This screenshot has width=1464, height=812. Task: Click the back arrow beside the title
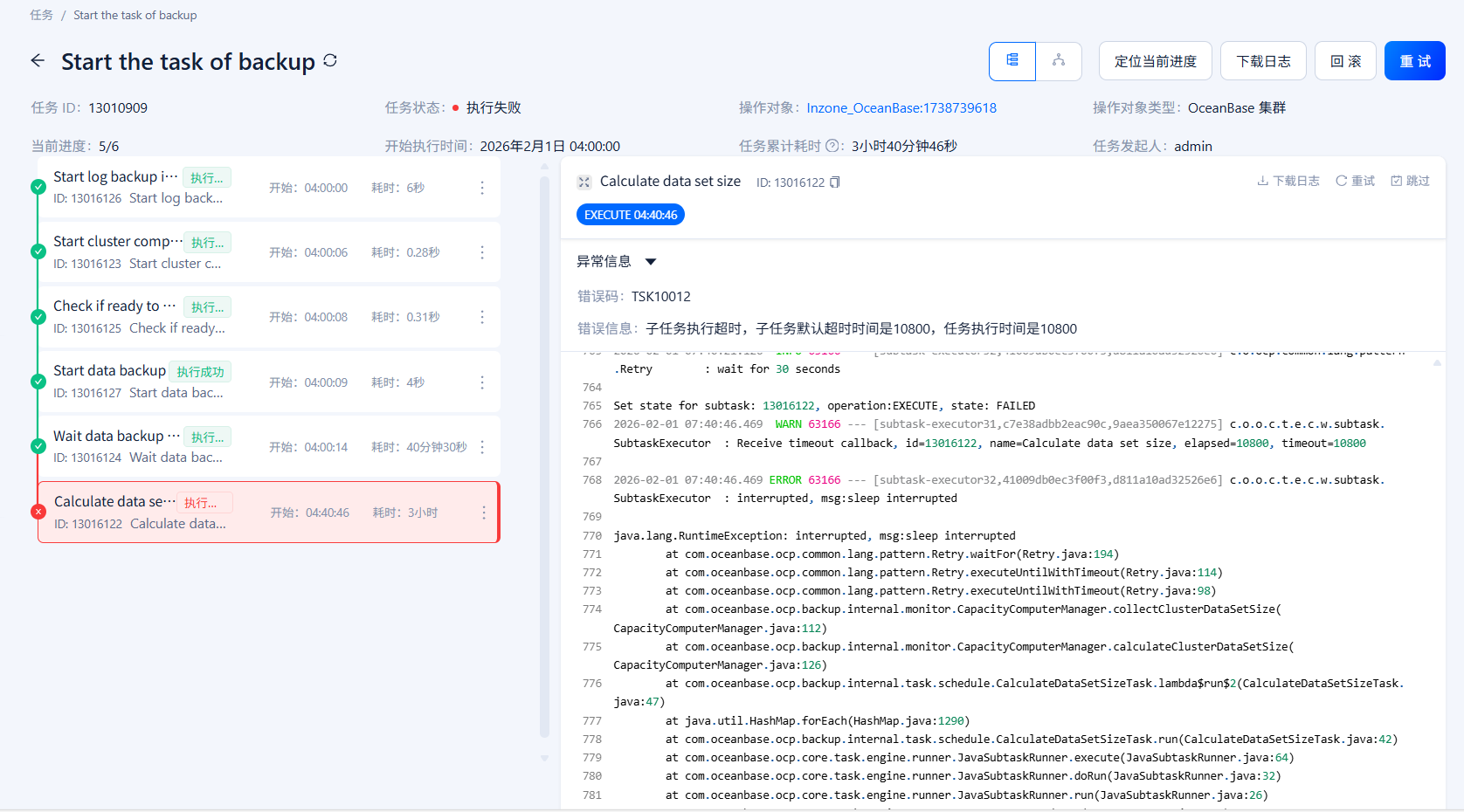pyautogui.click(x=38, y=61)
